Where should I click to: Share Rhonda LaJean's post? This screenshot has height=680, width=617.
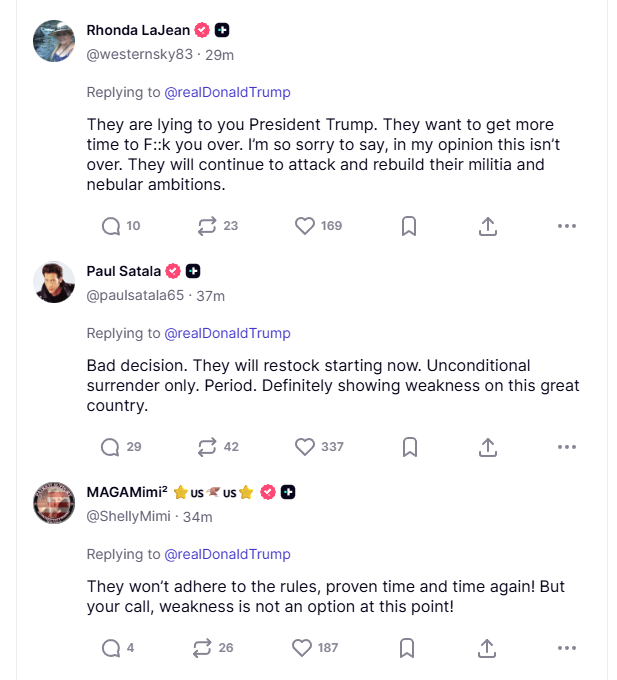pyautogui.click(x=488, y=226)
